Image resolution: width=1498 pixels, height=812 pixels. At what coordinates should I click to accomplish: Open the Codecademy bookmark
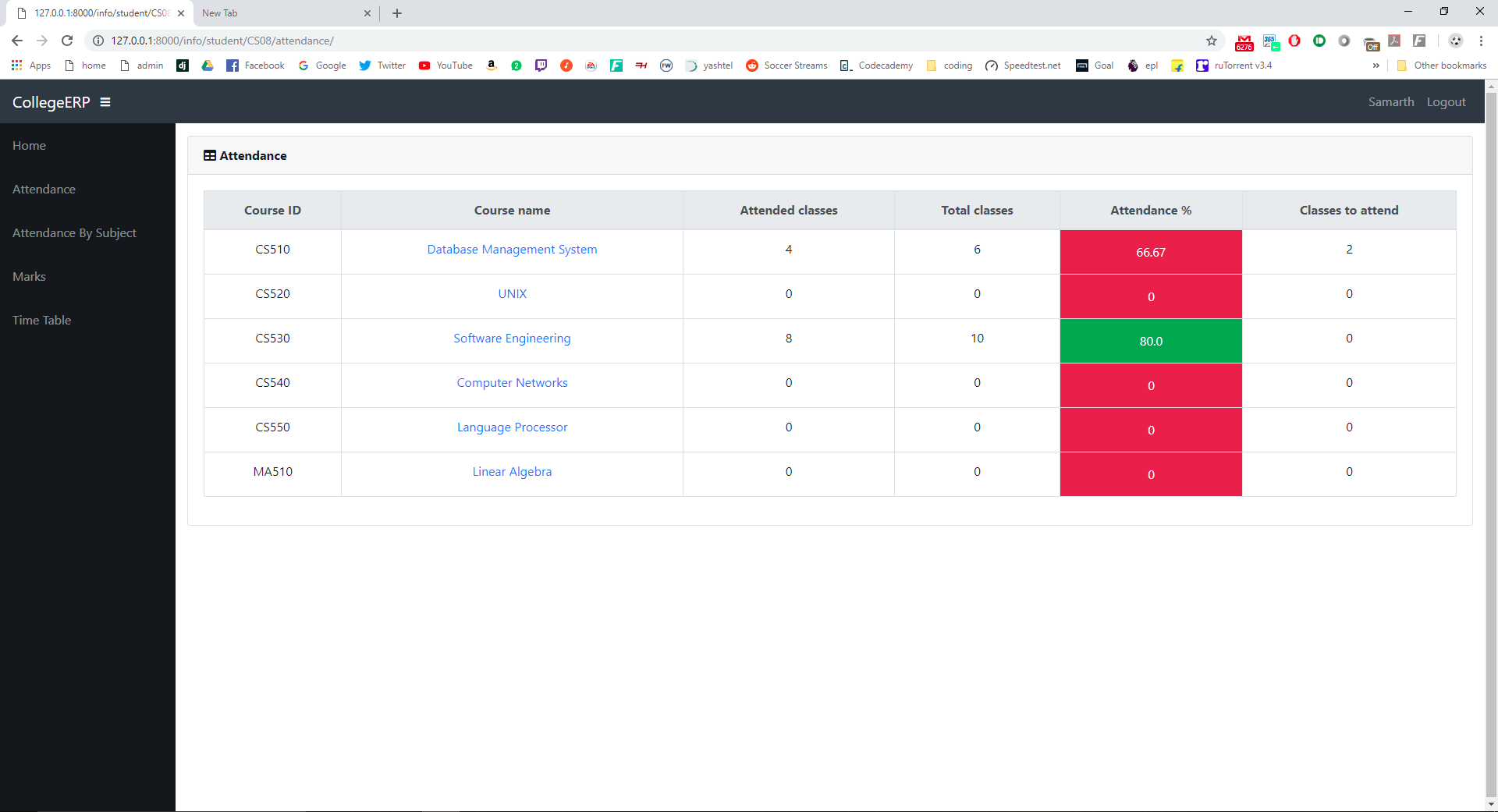click(876, 66)
